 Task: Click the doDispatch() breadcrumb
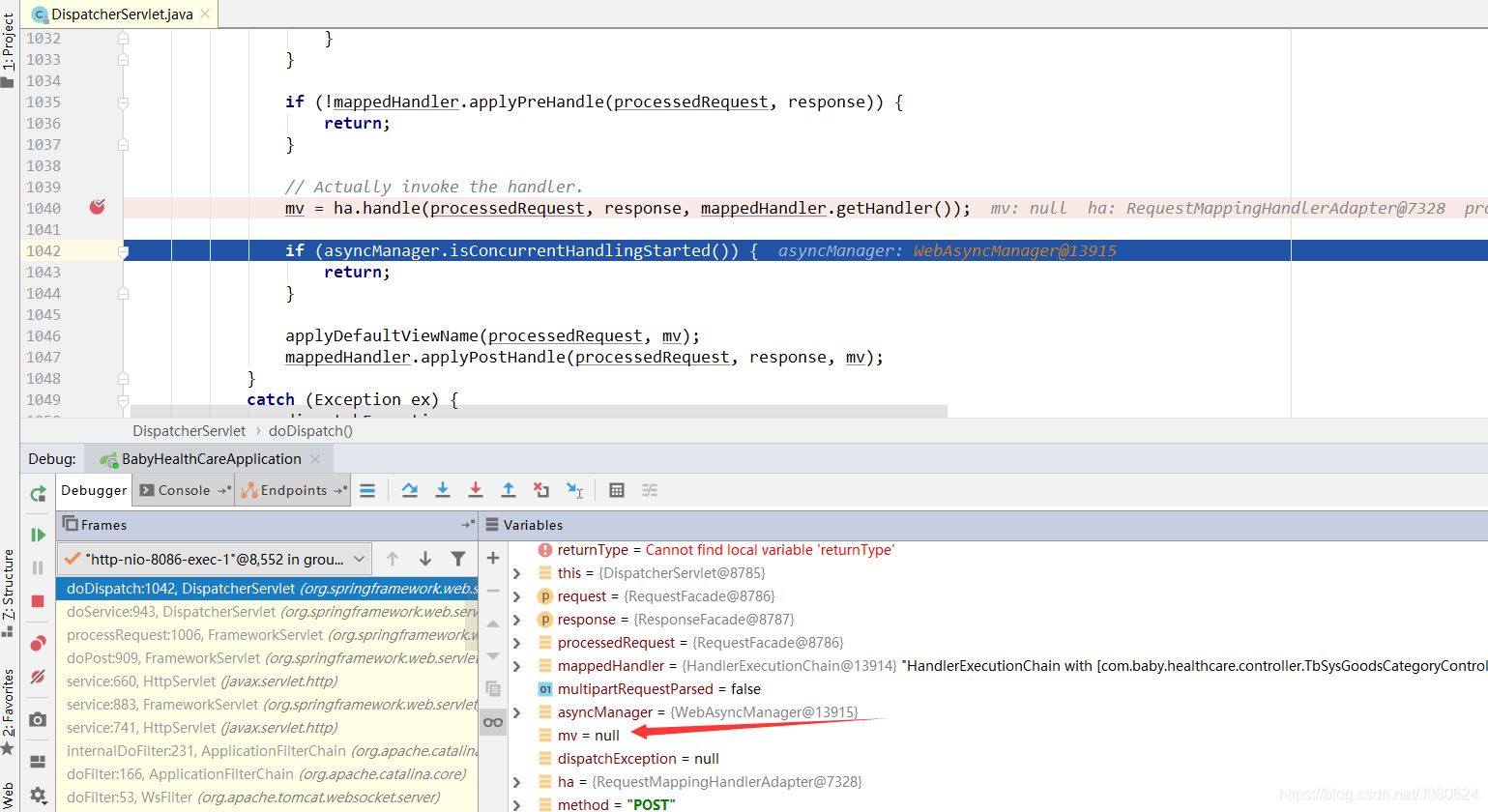pyautogui.click(x=310, y=431)
